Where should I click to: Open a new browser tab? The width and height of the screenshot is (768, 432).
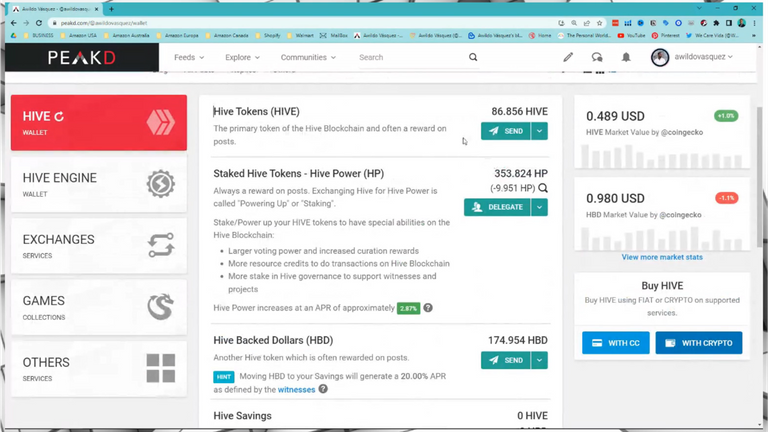[112, 9]
